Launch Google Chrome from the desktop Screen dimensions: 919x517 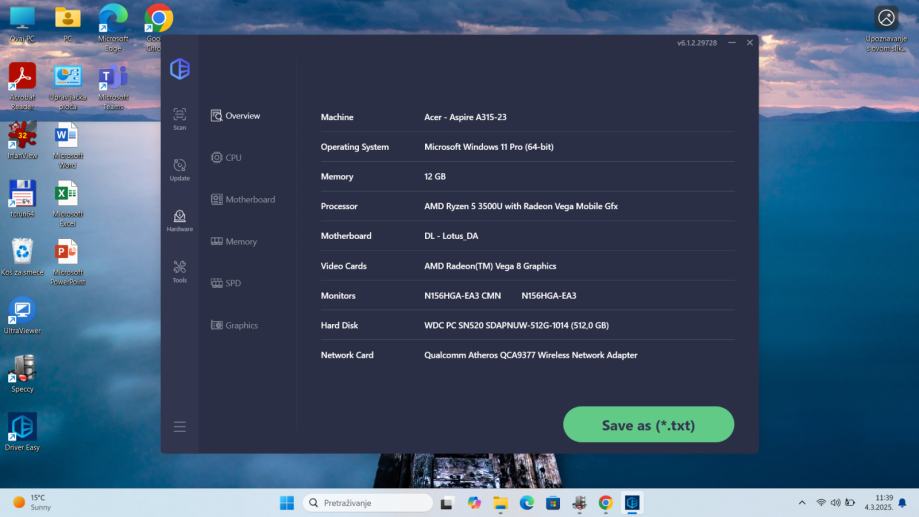pos(158,28)
